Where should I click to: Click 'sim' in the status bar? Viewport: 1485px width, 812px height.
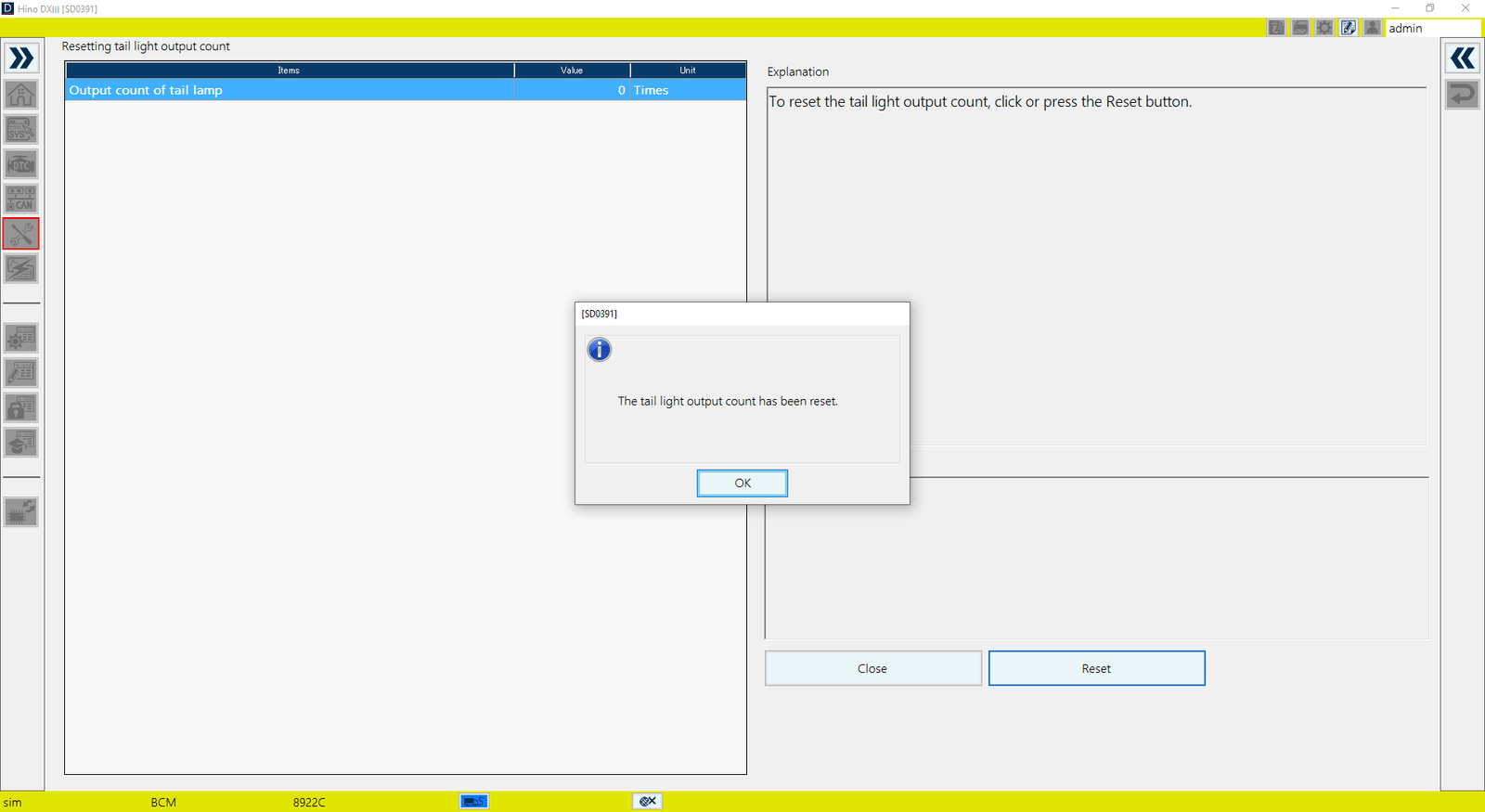pos(12,802)
